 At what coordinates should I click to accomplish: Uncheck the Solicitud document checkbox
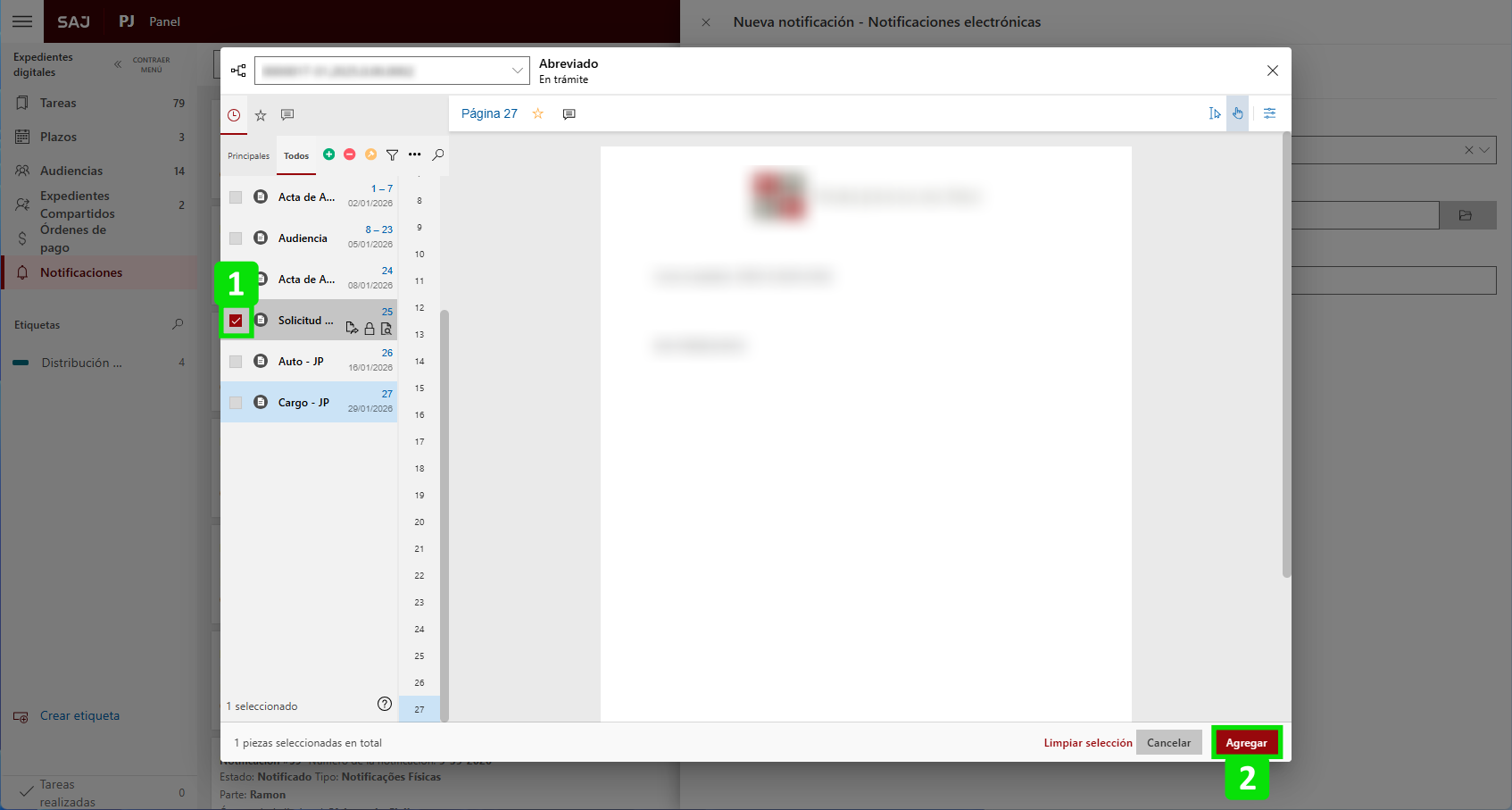click(236, 321)
